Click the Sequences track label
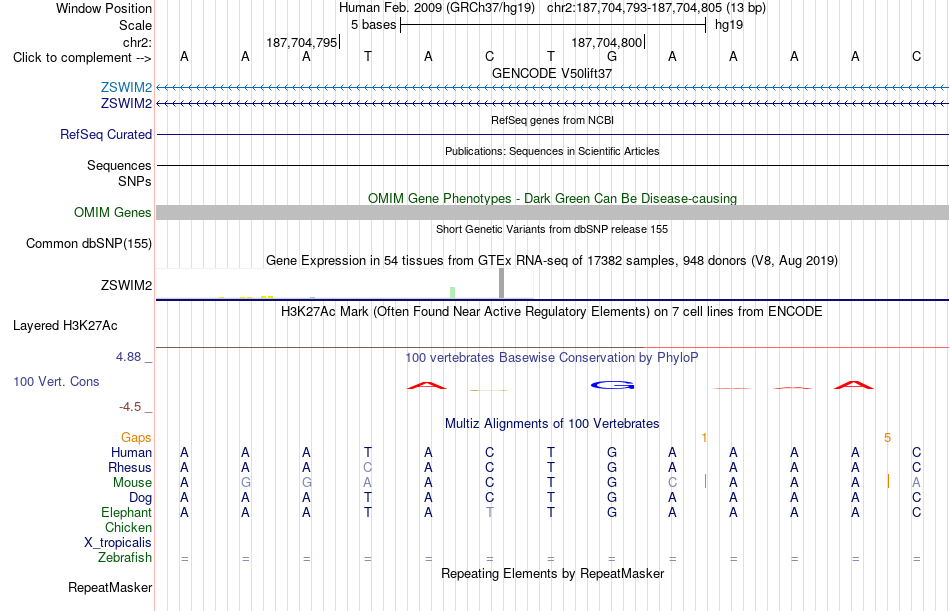950x611 pixels. [119, 165]
